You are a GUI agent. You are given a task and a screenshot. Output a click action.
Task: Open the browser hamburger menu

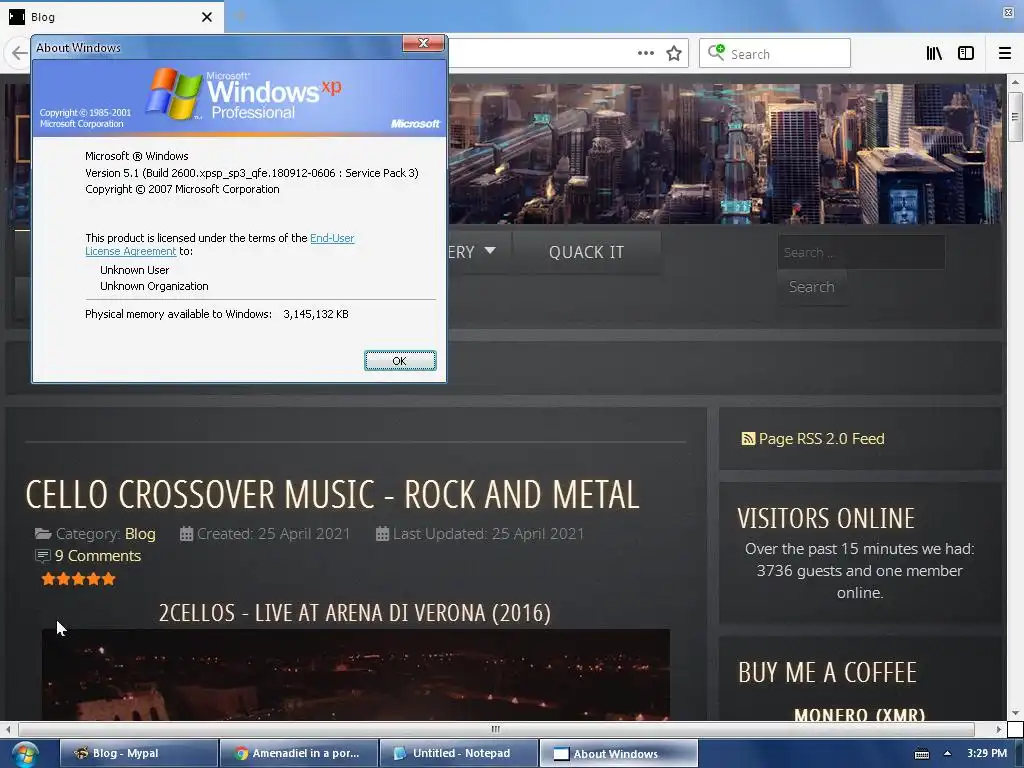click(x=1005, y=54)
